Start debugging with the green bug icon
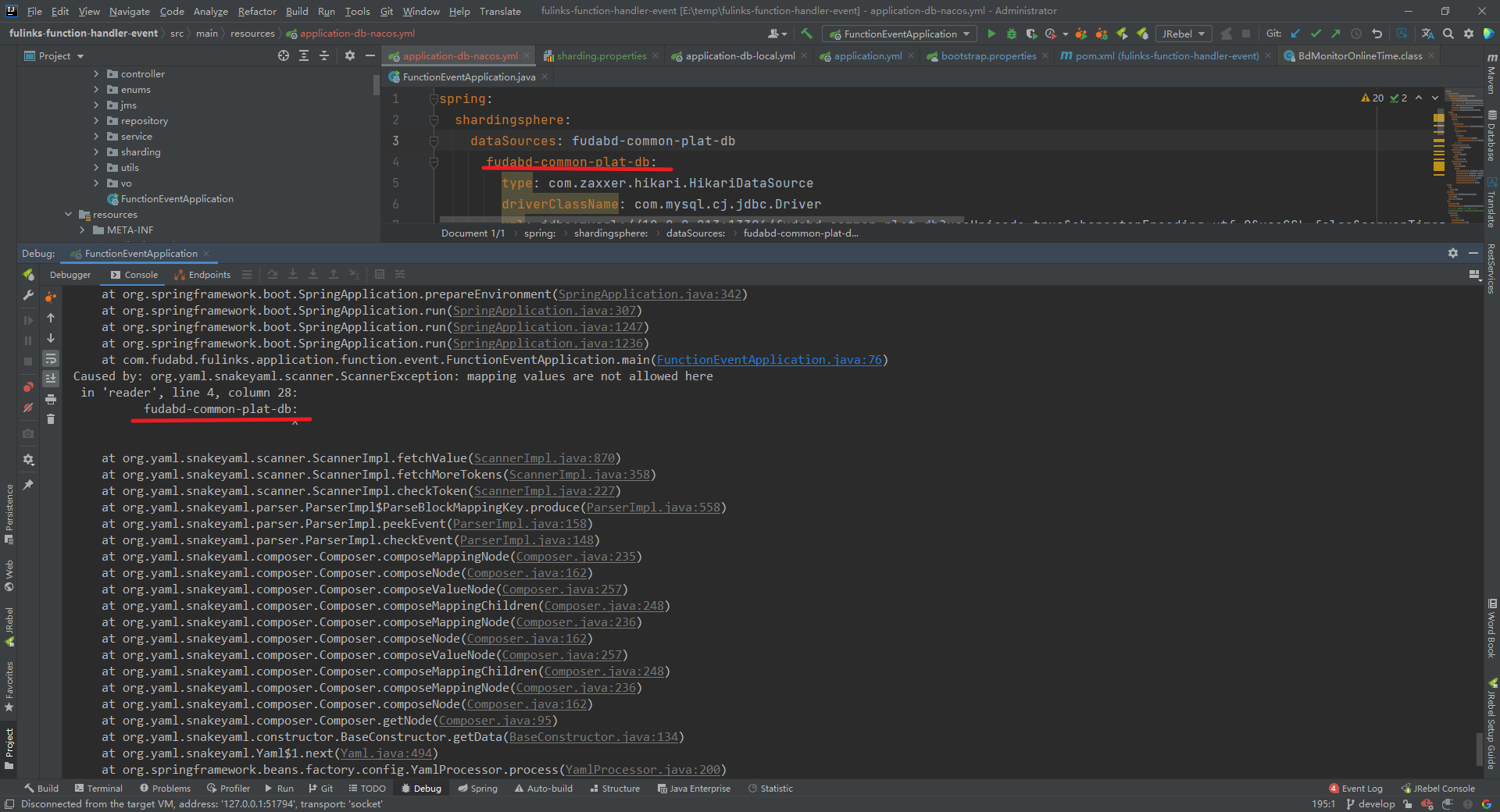The image size is (1500, 812). pyautogui.click(x=1012, y=34)
